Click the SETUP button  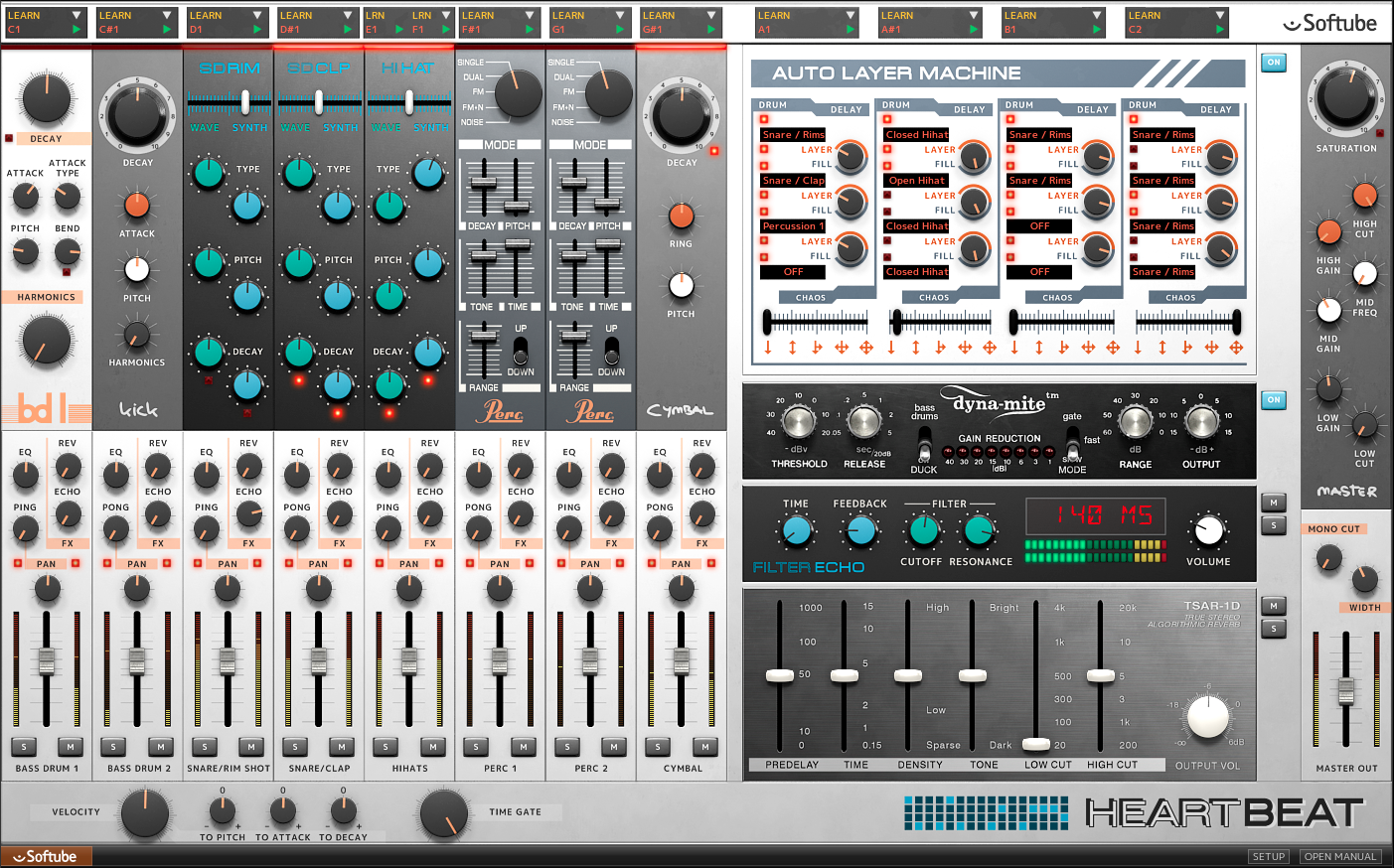point(1269,855)
